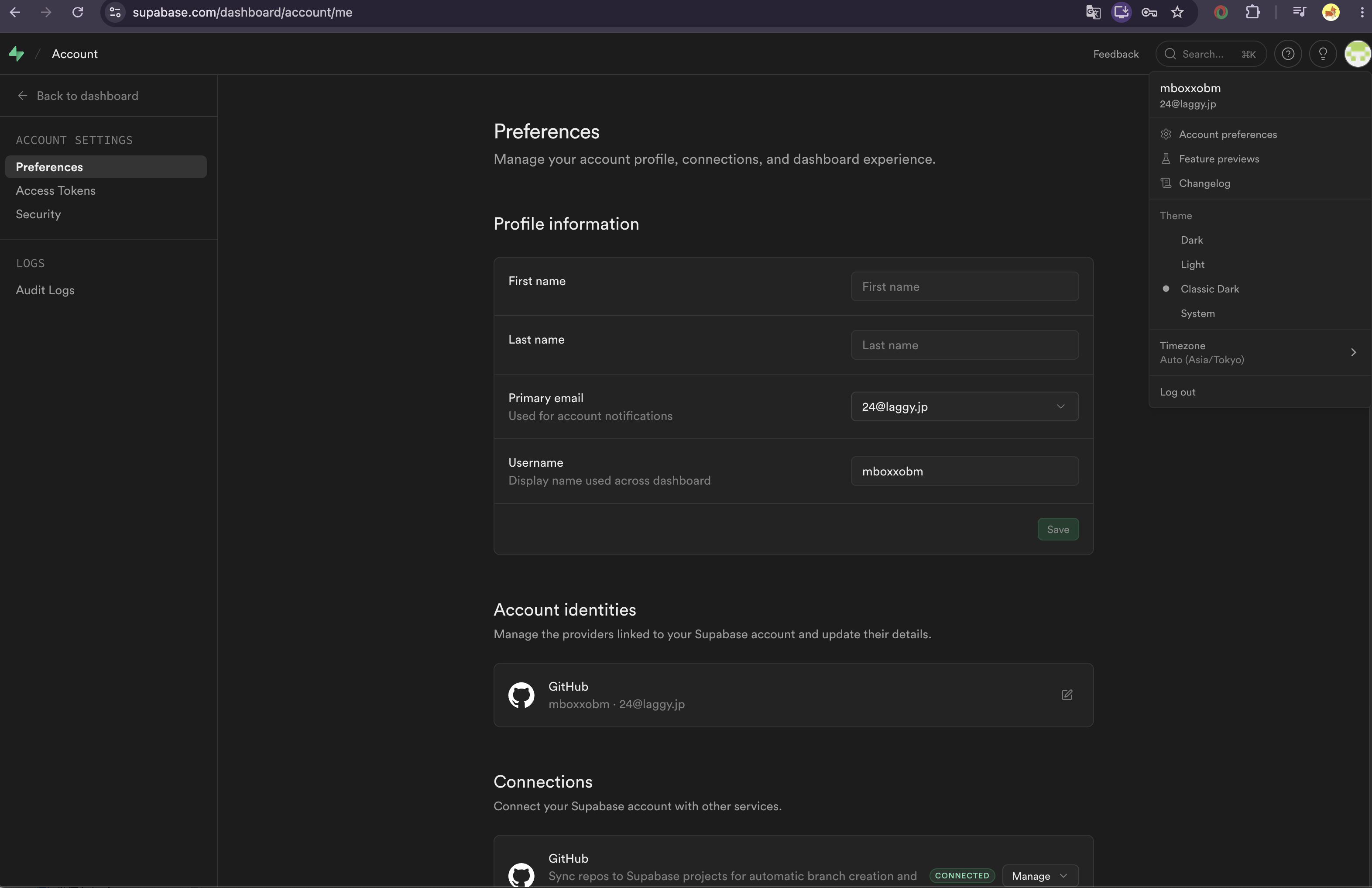Click the lightbulb advisor icon

point(1323,54)
